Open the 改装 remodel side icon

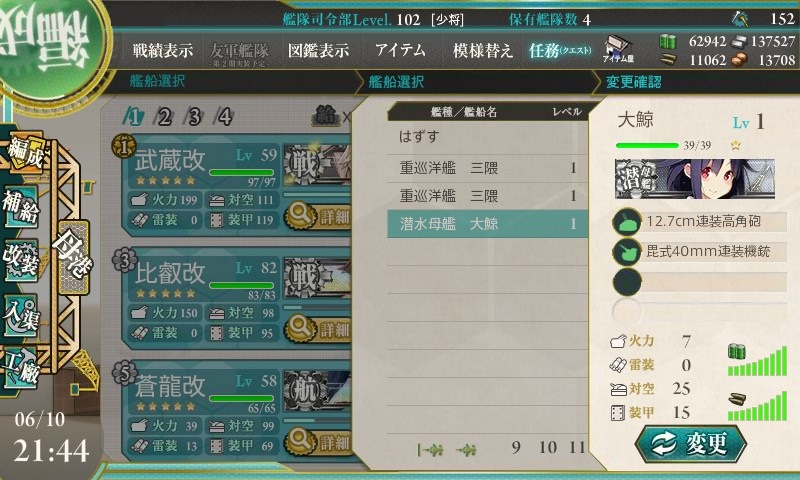pyautogui.click(x=21, y=261)
